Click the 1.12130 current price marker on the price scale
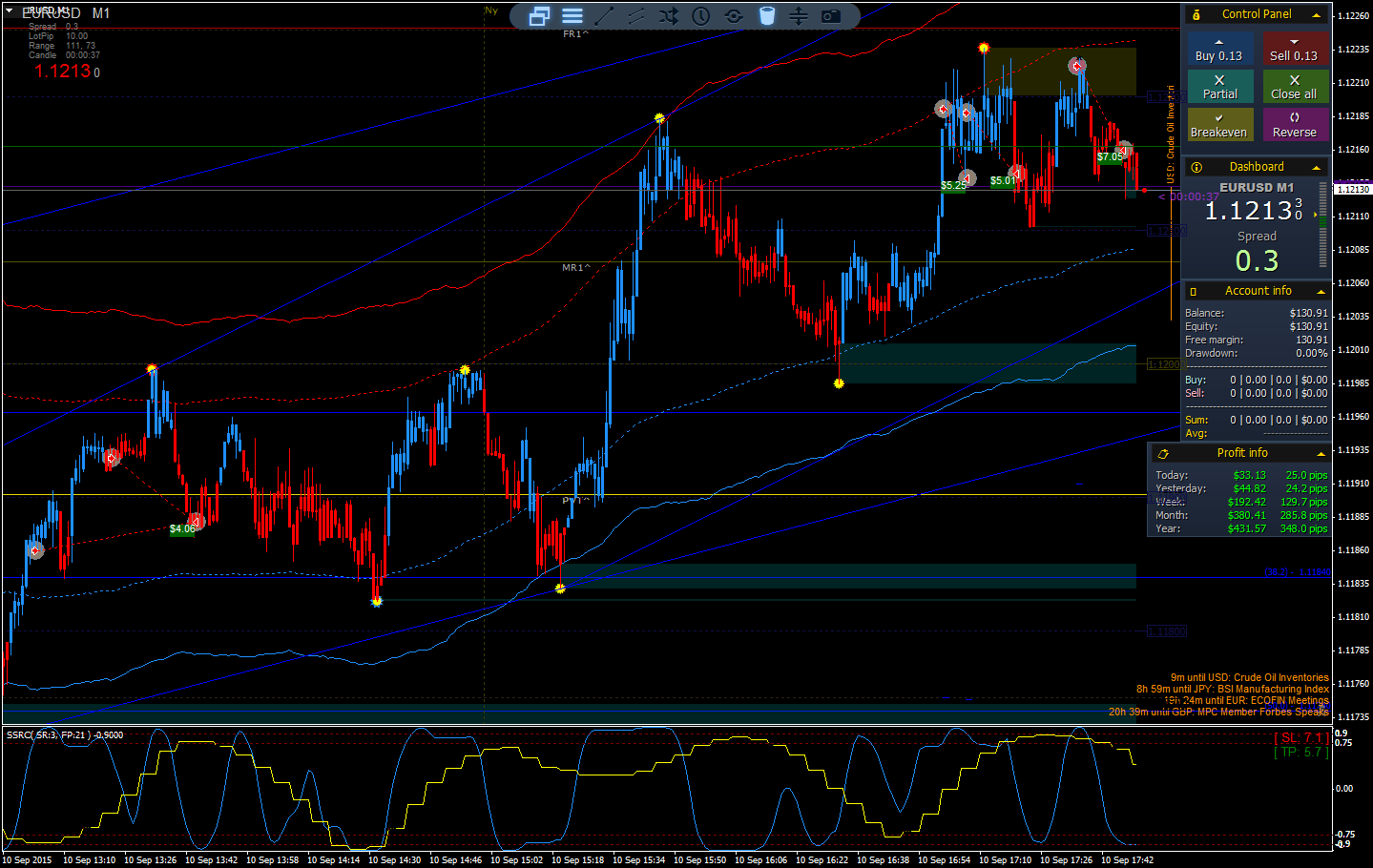Screen dimensions: 1373x868 click(x=1352, y=190)
